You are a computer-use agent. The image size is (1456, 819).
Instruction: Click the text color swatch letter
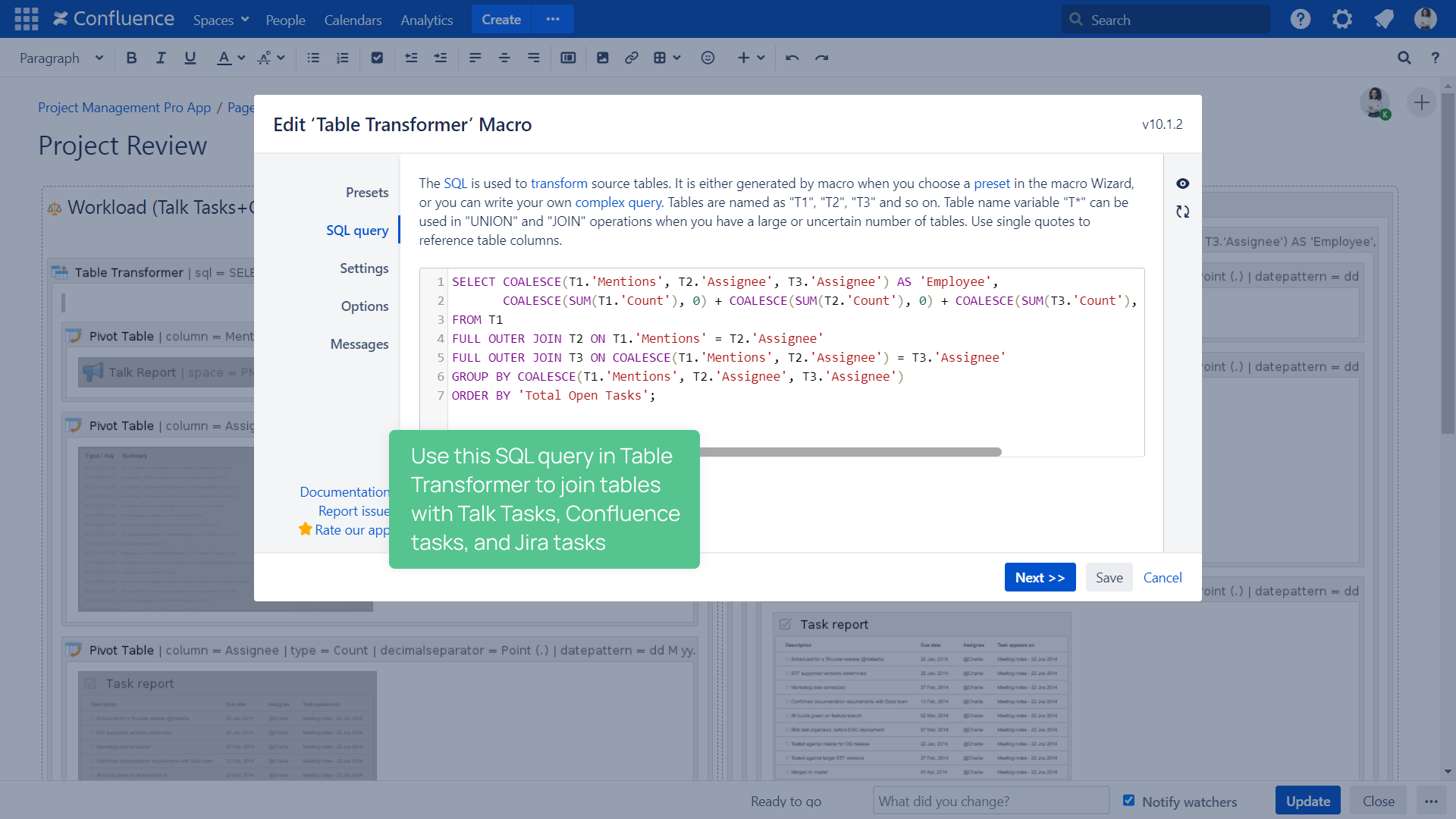tap(224, 58)
